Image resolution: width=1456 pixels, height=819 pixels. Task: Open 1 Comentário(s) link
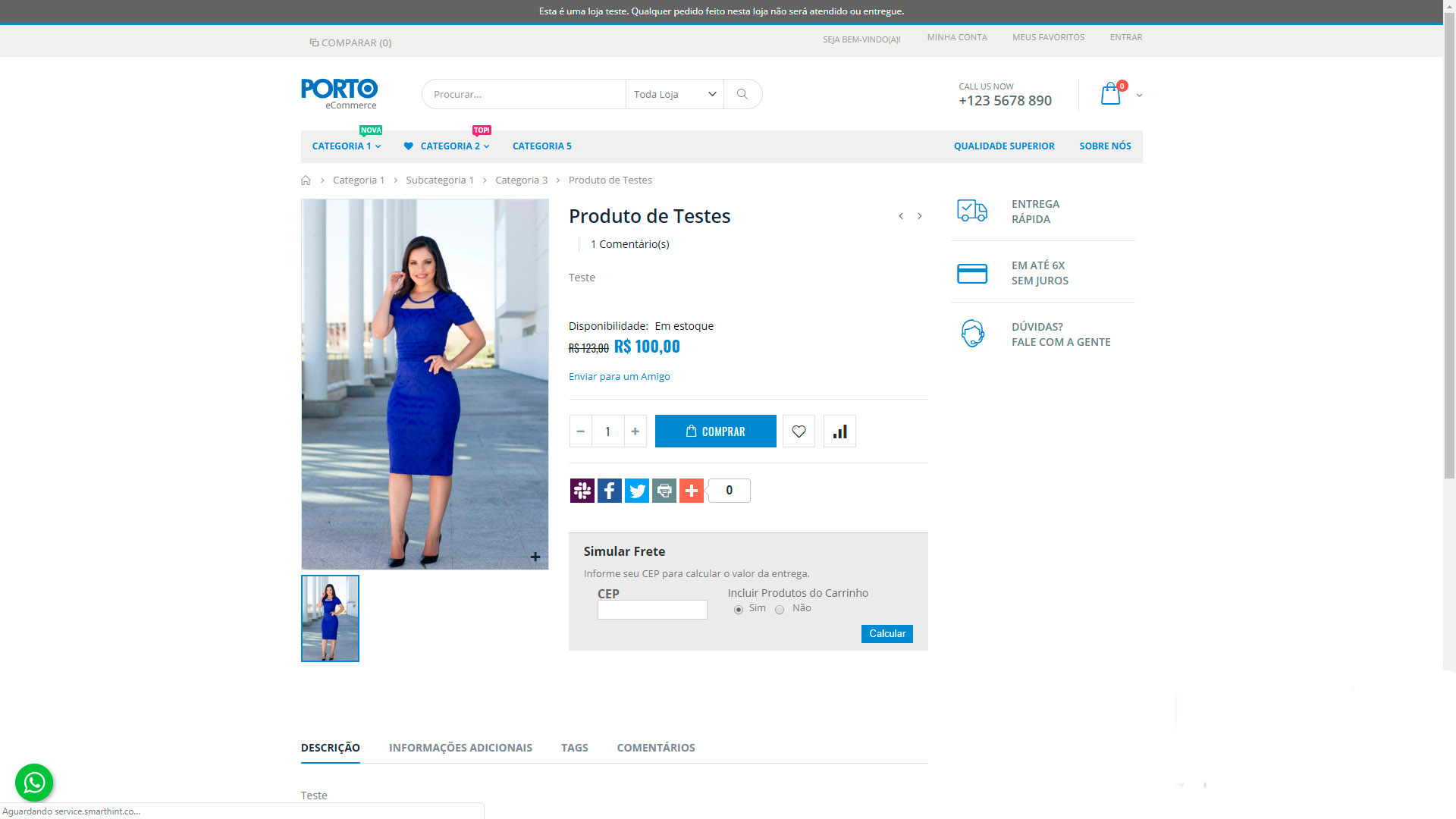tap(630, 244)
